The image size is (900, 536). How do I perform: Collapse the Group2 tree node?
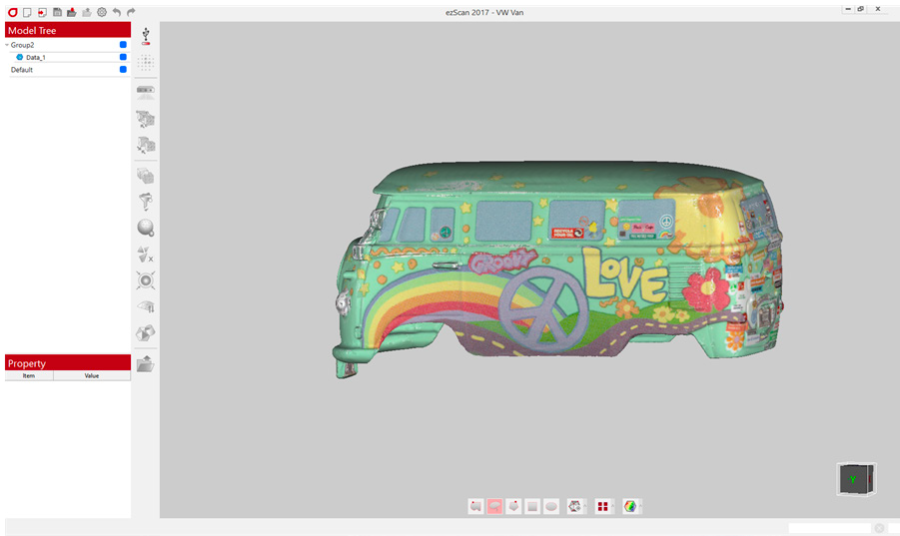[x=7, y=45]
